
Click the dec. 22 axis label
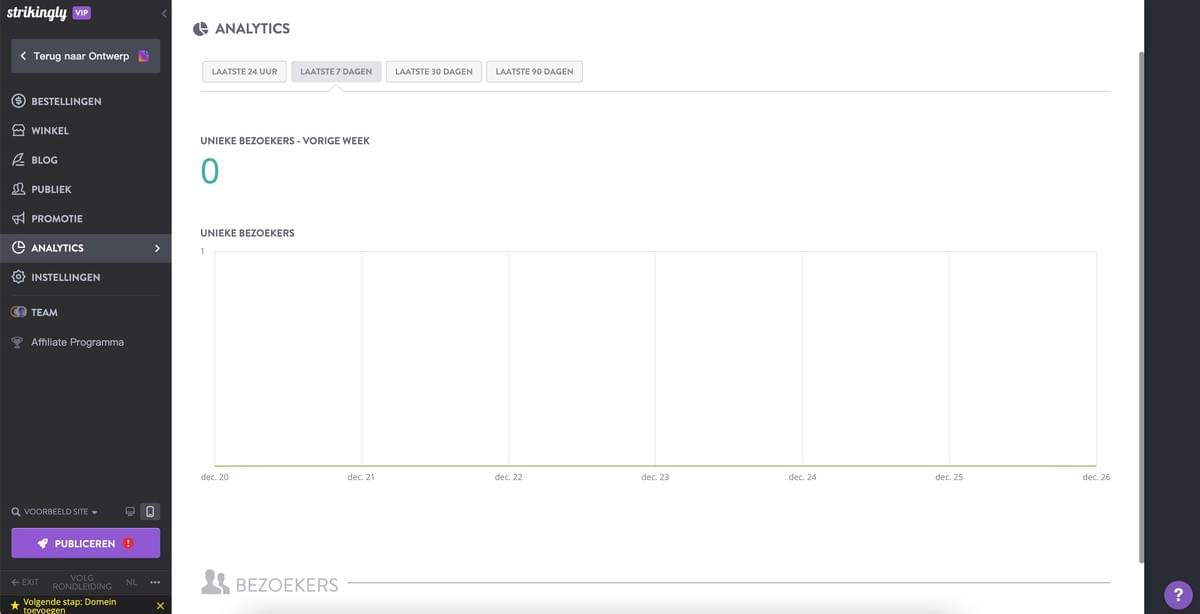tap(508, 477)
